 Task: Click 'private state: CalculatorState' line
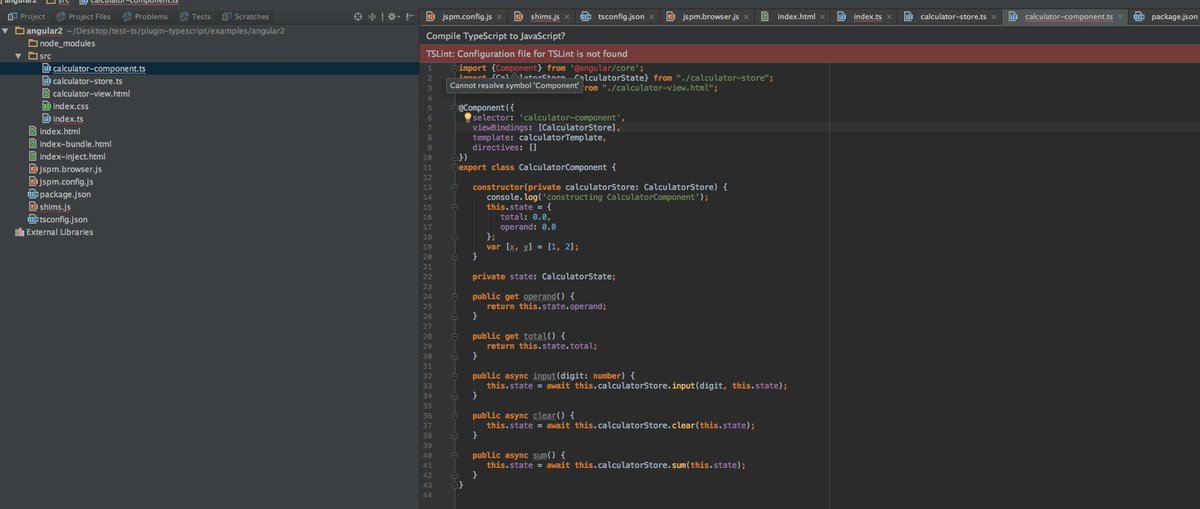coord(544,276)
